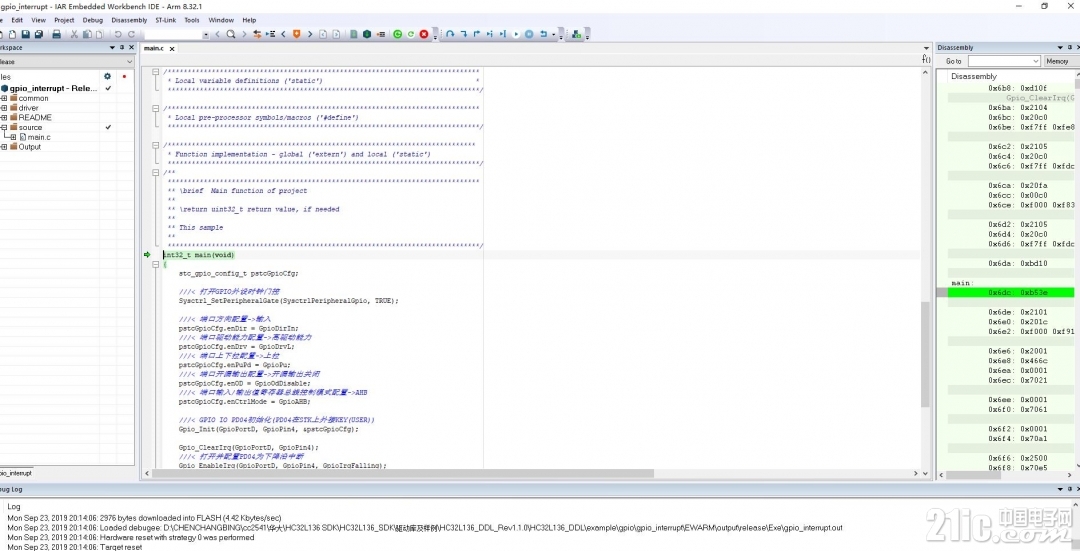Open the editor tab list arrow

[926, 48]
